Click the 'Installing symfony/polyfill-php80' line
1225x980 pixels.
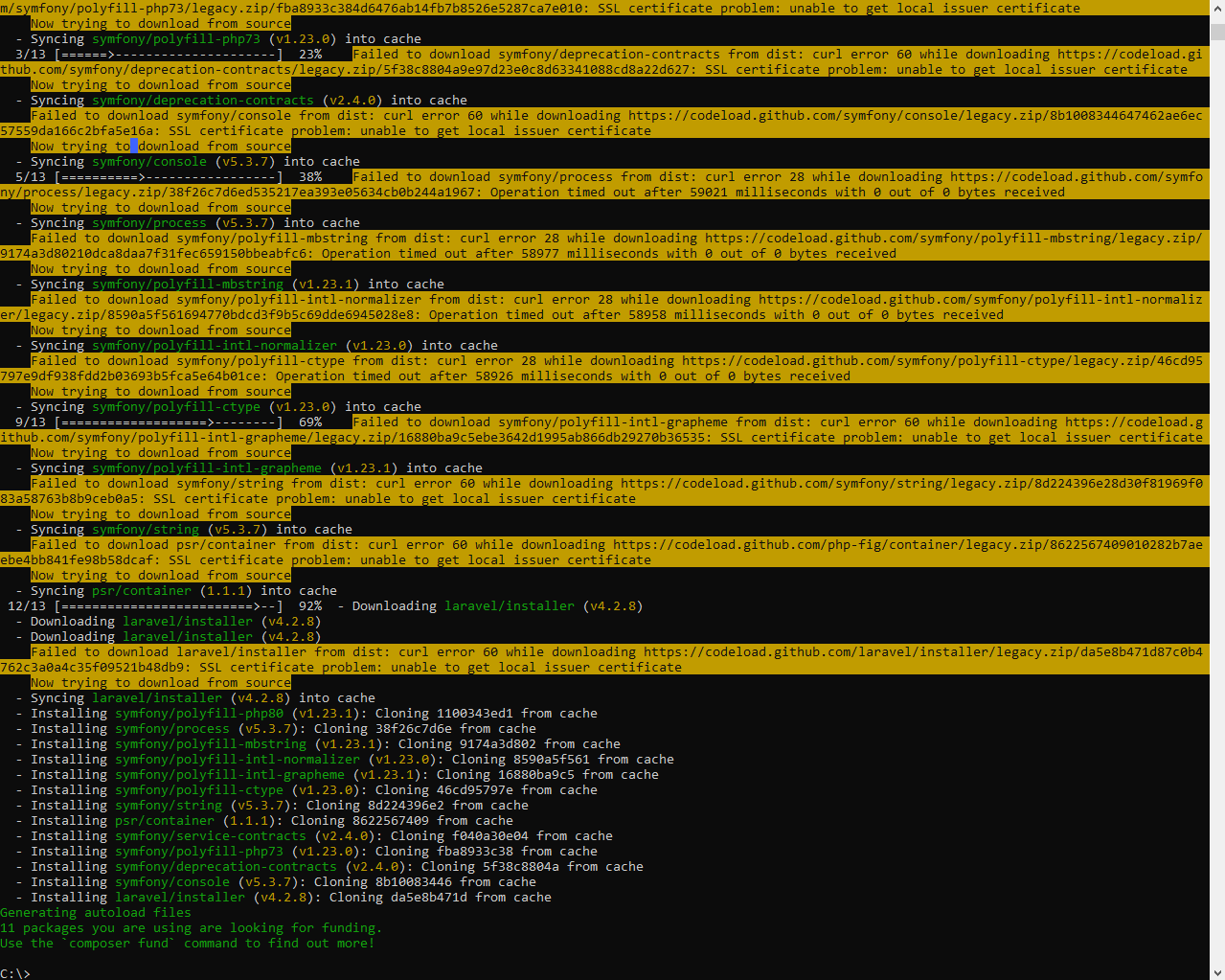click(306, 714)
